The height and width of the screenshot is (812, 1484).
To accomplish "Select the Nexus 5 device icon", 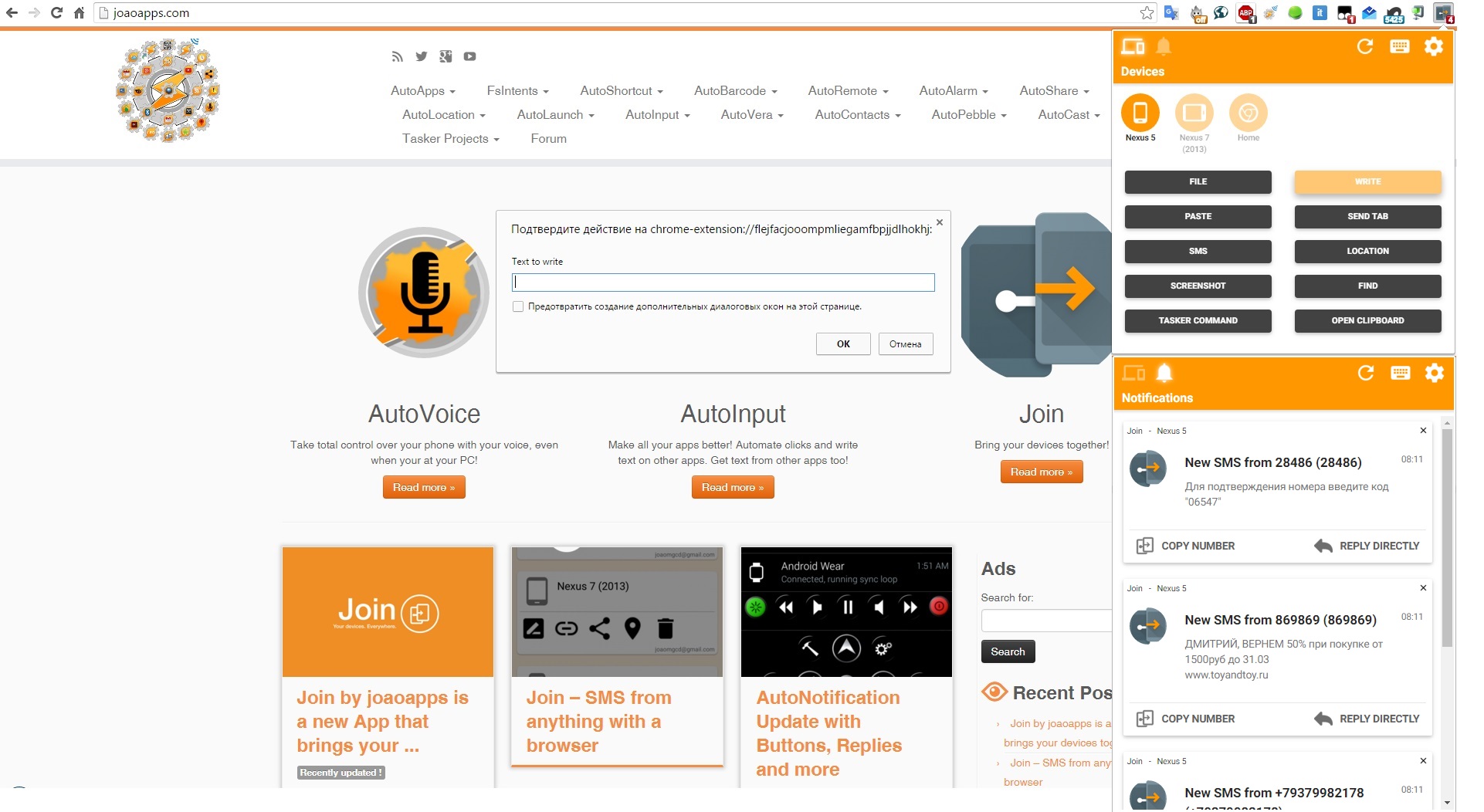I will [1140, 113].
